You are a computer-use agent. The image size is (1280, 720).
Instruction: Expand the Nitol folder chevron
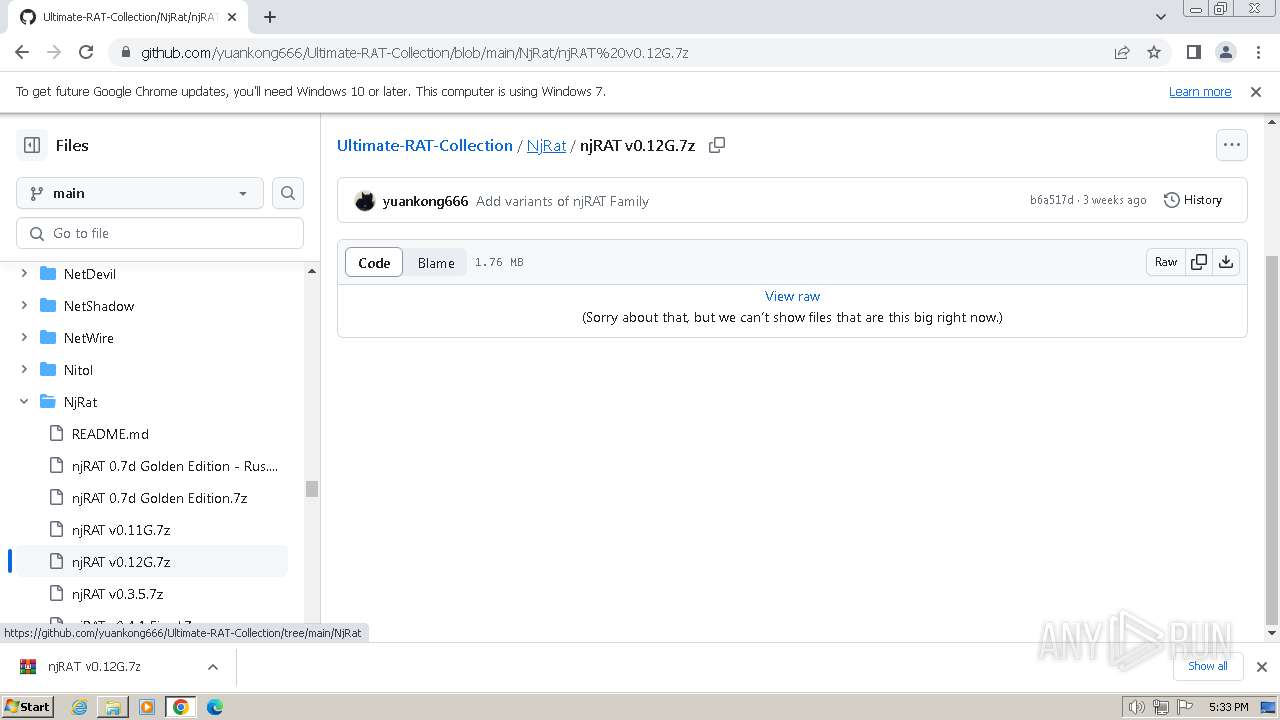[24, 370]
